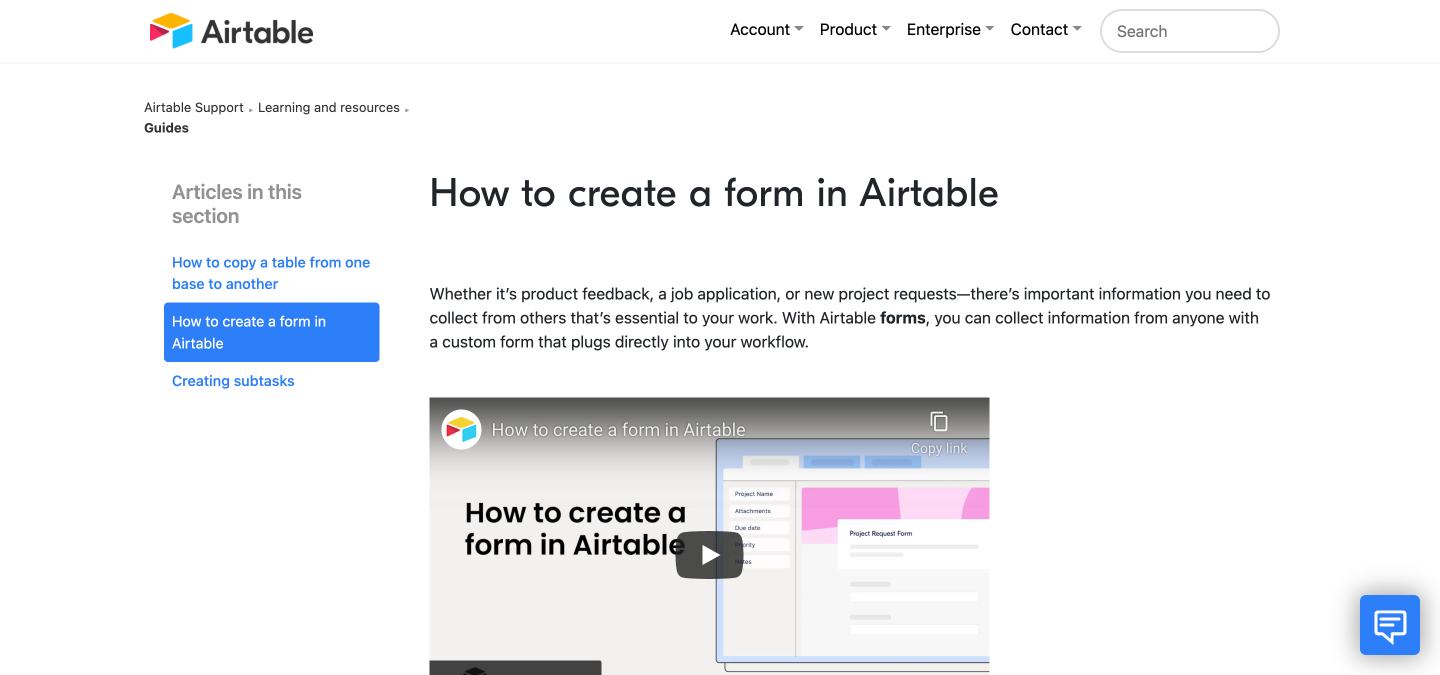Click the Copy link icon on video
Screen dimensions: 1440x675
click(x=938, y=422)
